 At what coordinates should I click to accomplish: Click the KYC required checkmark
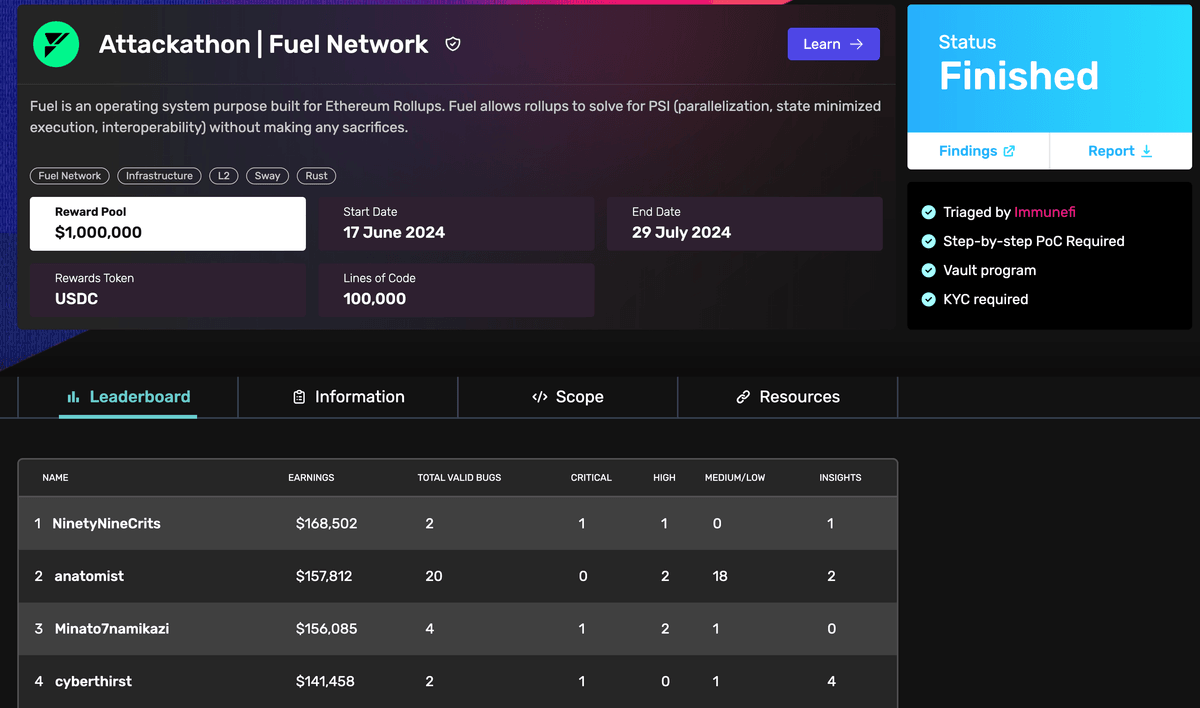pos(928,299)
